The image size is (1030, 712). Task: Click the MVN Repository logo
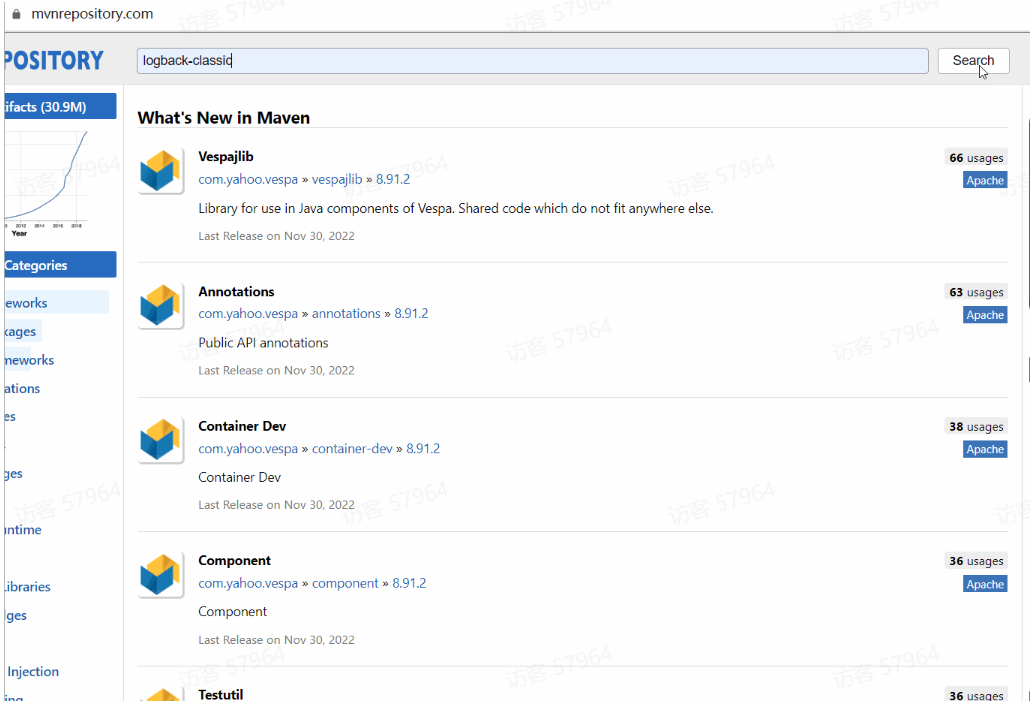point(54,61)
